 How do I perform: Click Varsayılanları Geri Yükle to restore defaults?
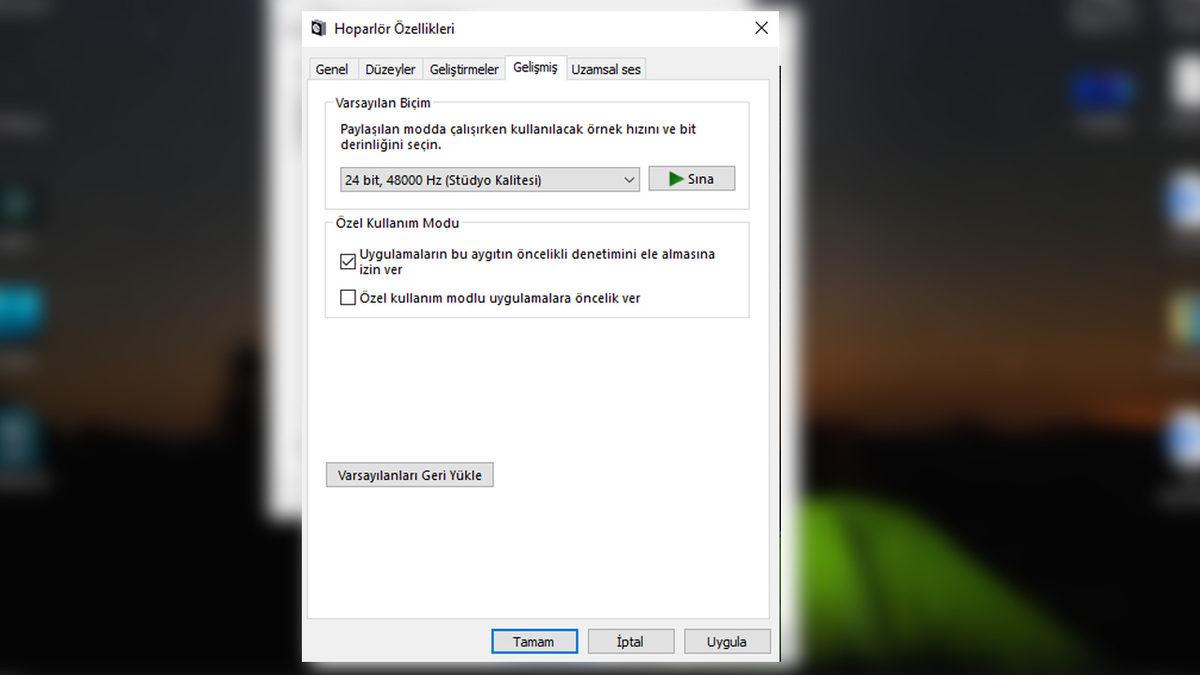(409, 474)
